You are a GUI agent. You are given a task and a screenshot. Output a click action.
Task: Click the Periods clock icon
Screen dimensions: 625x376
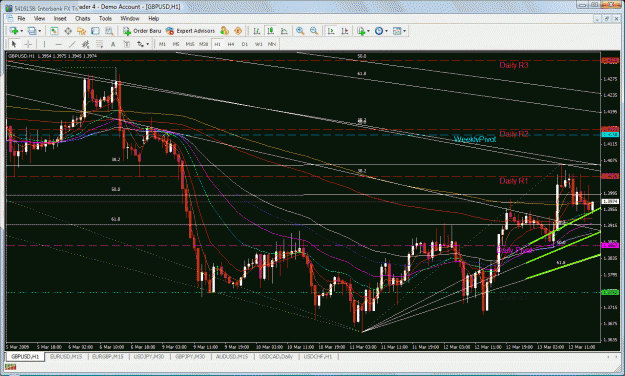click(x=379, y=31)
